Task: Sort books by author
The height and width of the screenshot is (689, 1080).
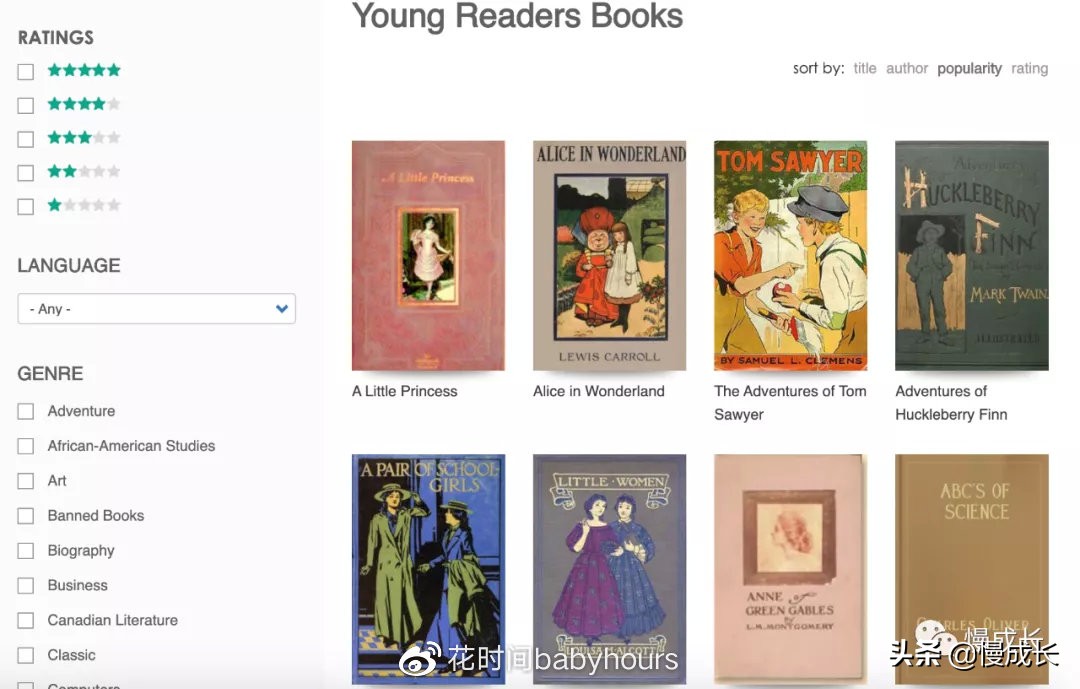Action: pyautogui.click(x=906, y=68)
